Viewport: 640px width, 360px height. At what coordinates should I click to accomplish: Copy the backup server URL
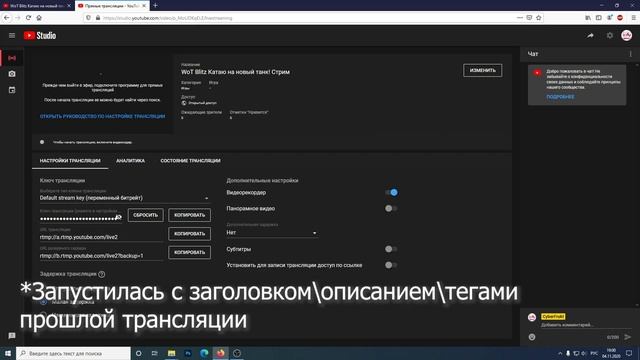pos(189,252)
